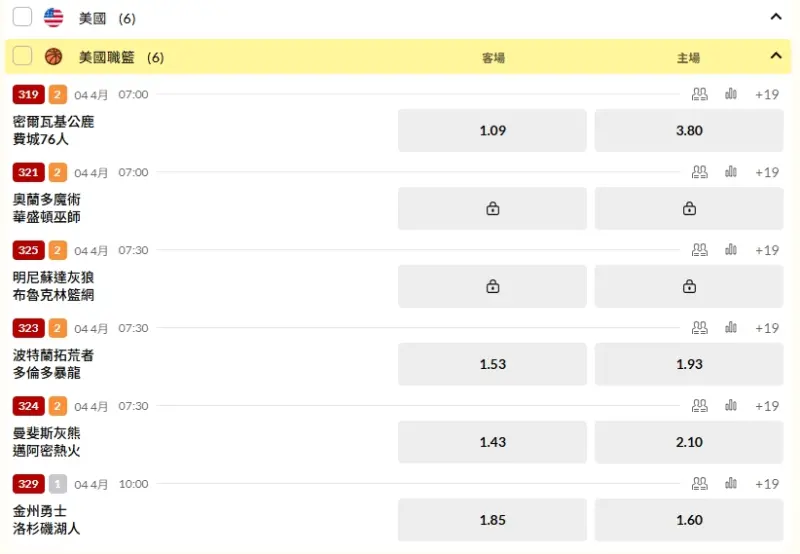The height and width of the screenshot is (554, 800).
Task: Click the USA flag icon
Action: coord(54,18)
